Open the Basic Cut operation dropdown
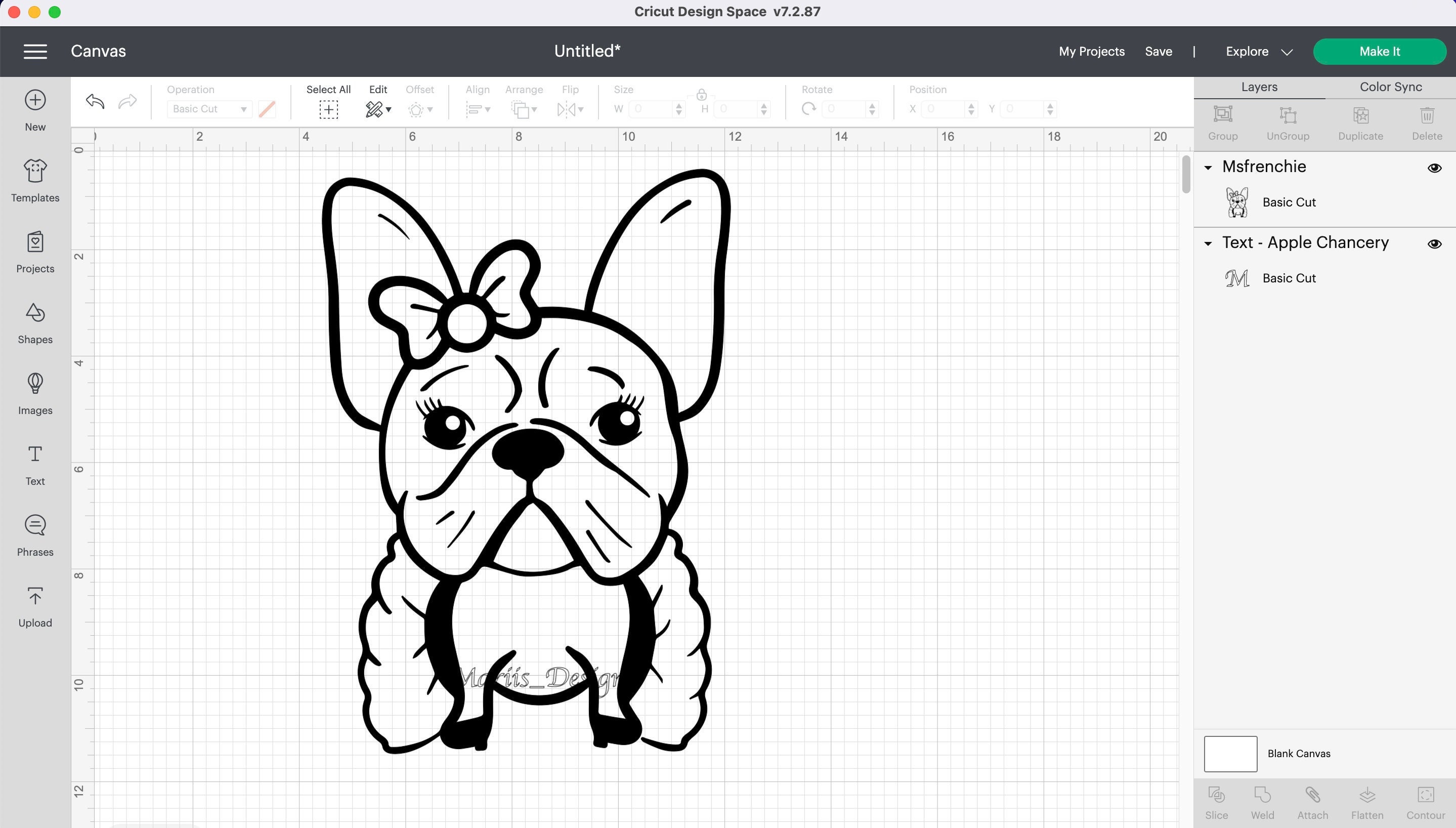 [x=208, y=109]
